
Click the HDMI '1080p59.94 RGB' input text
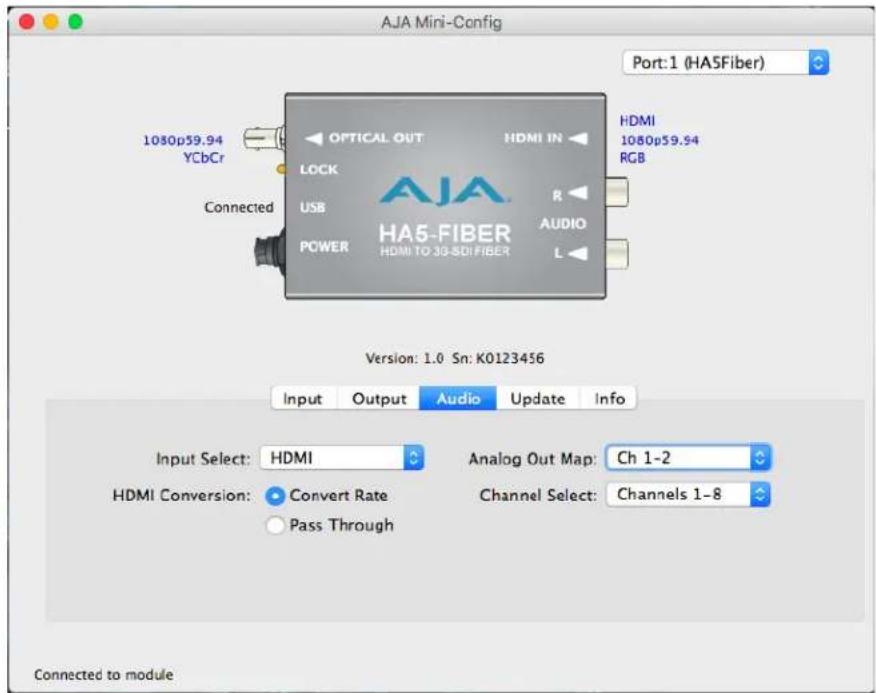[x=659, y=140]
